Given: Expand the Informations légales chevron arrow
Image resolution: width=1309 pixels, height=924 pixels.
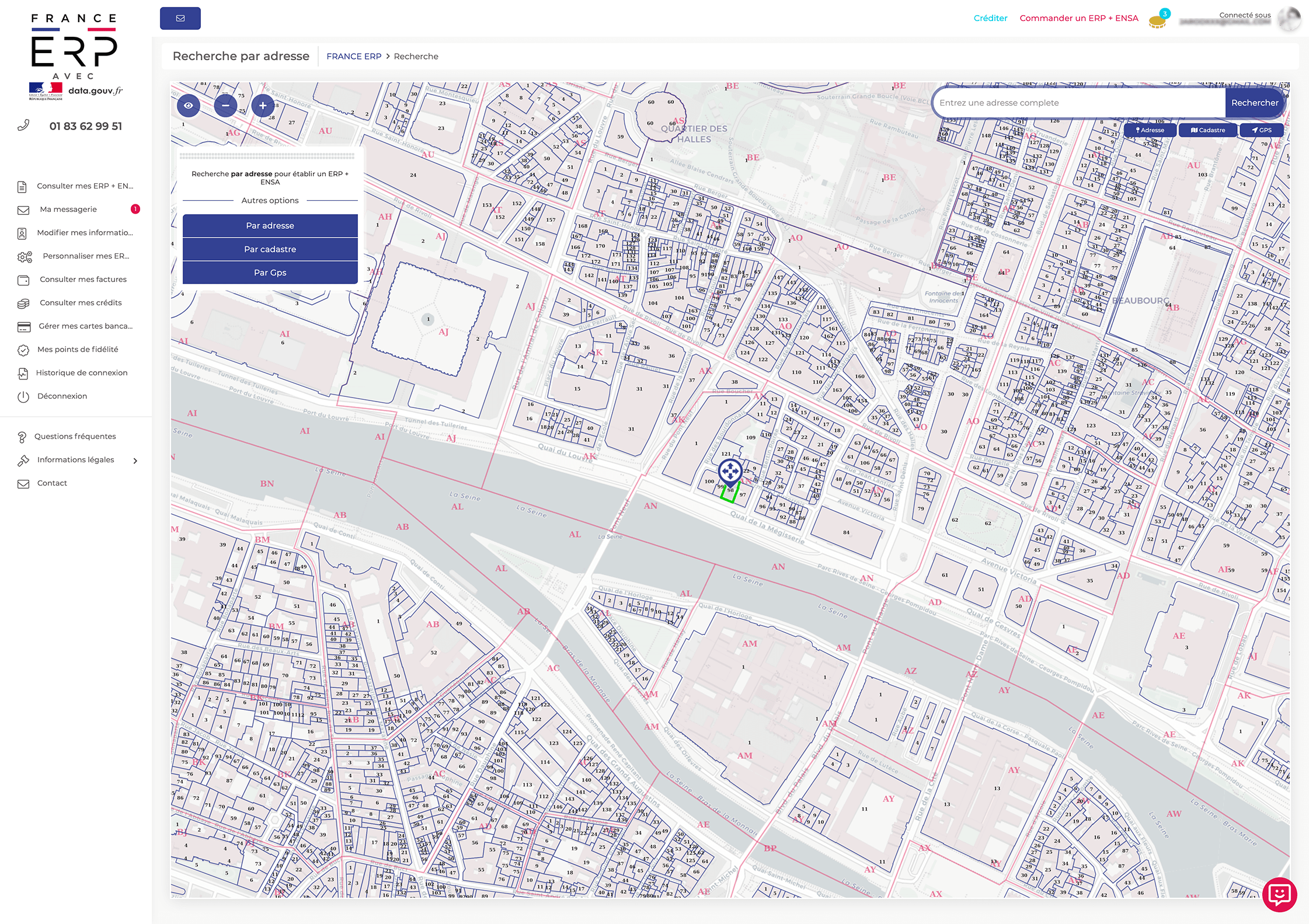Looking at the screenshot, I should click(x=135, y=461).
